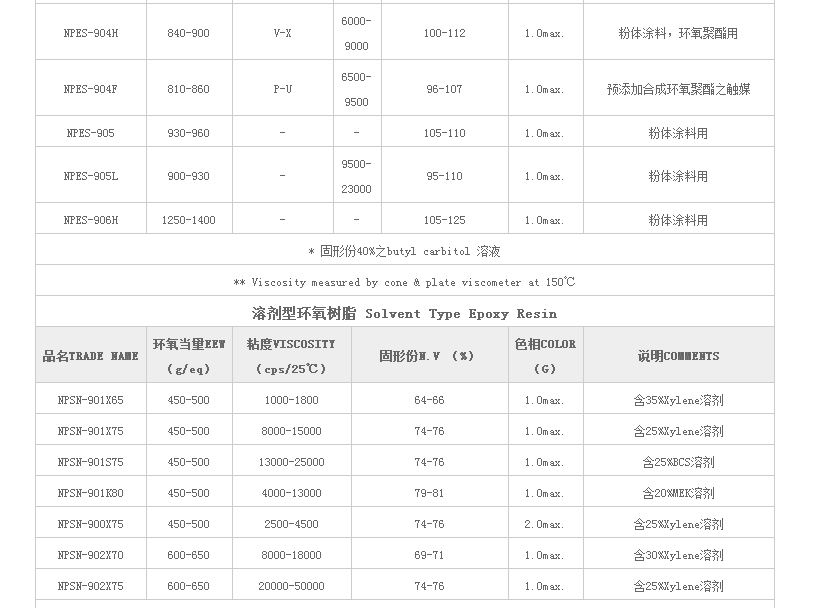The image size is (813, 608).
Task: Click the 固形份N.V (%) column header
Action: [x=428, y=356]
